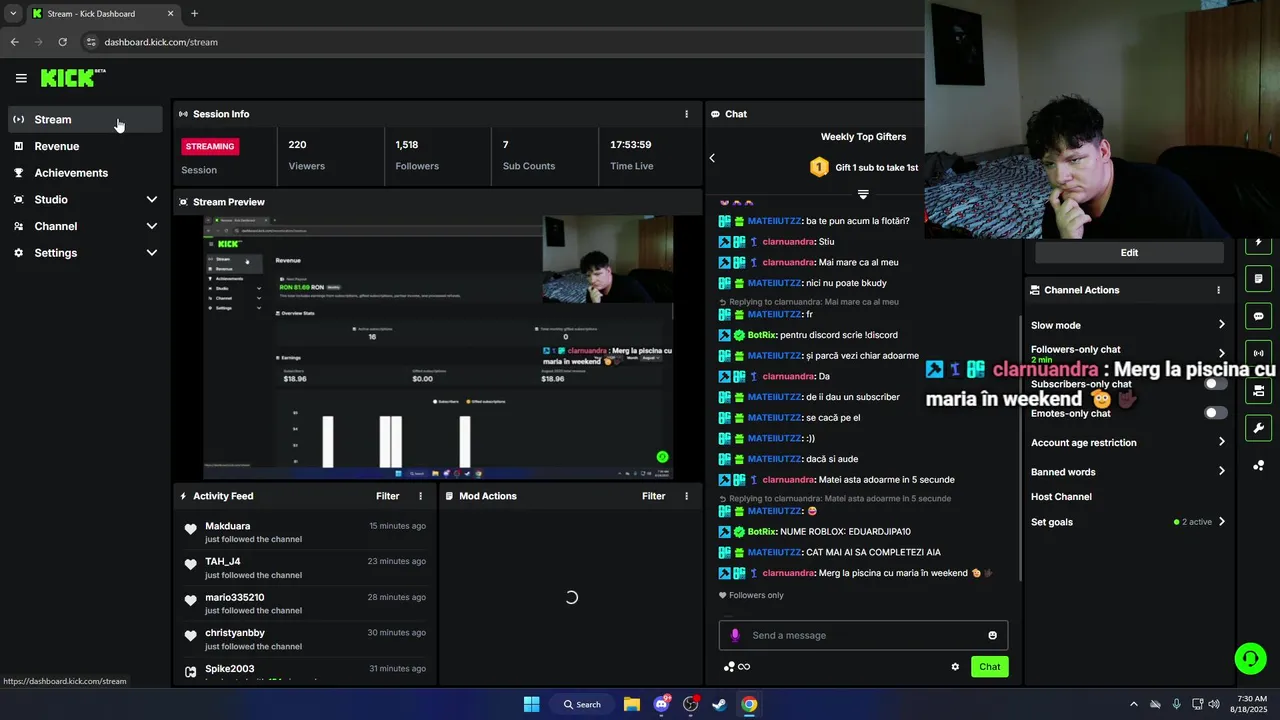Open Session Info three-dot options menu

(686, 114)
